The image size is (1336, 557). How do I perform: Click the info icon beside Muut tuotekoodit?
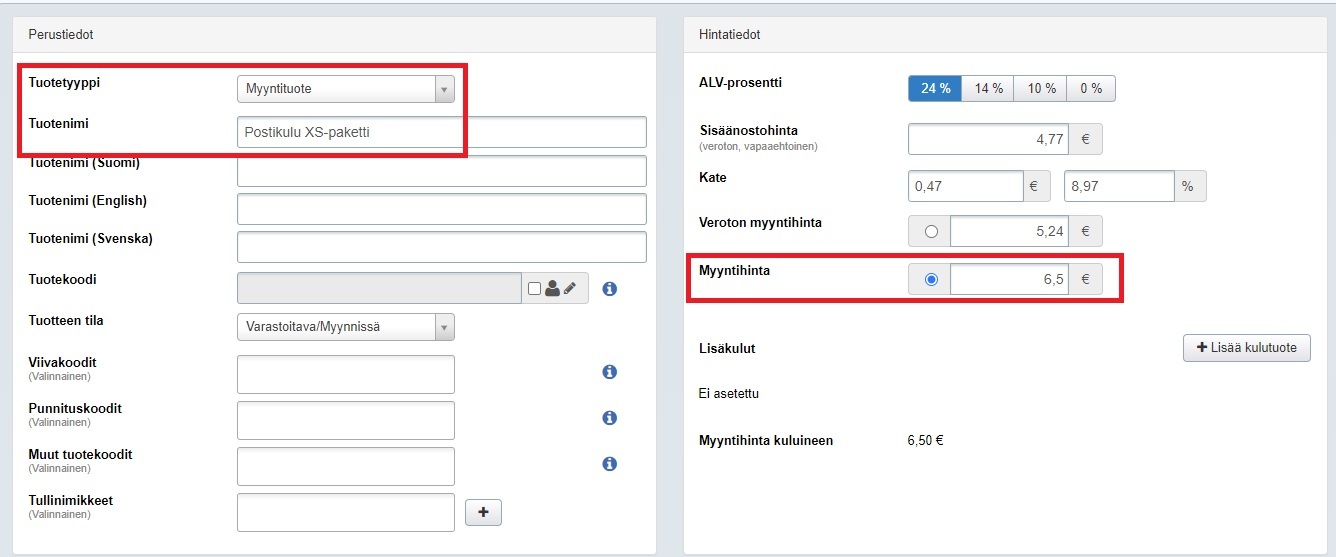tap(610, 464)
